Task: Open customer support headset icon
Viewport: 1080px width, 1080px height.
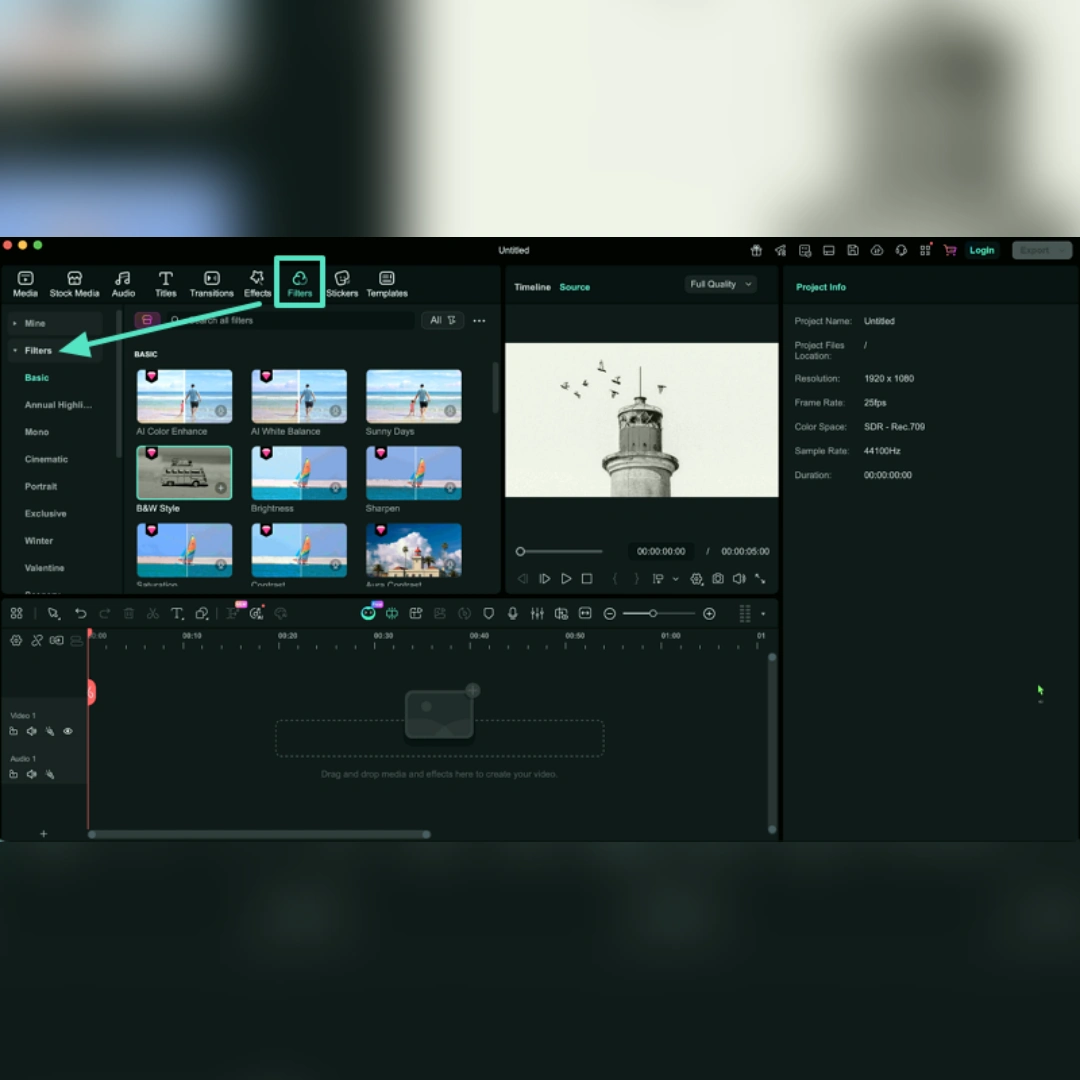Action: 901,251
